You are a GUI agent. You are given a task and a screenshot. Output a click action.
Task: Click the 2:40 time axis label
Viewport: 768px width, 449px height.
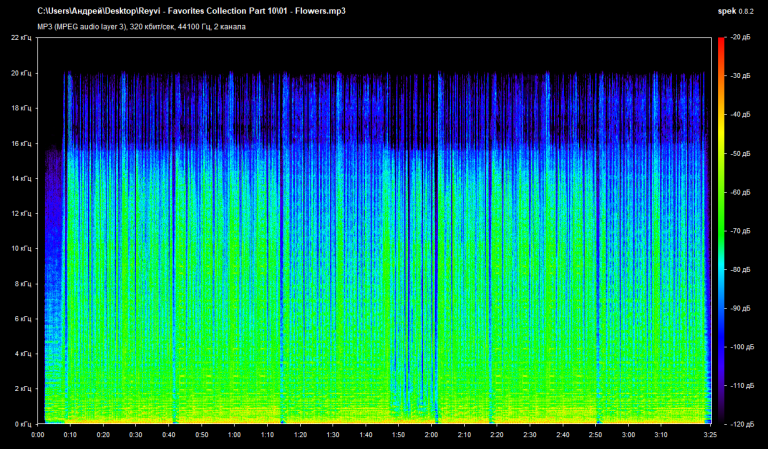coord(563,435)
